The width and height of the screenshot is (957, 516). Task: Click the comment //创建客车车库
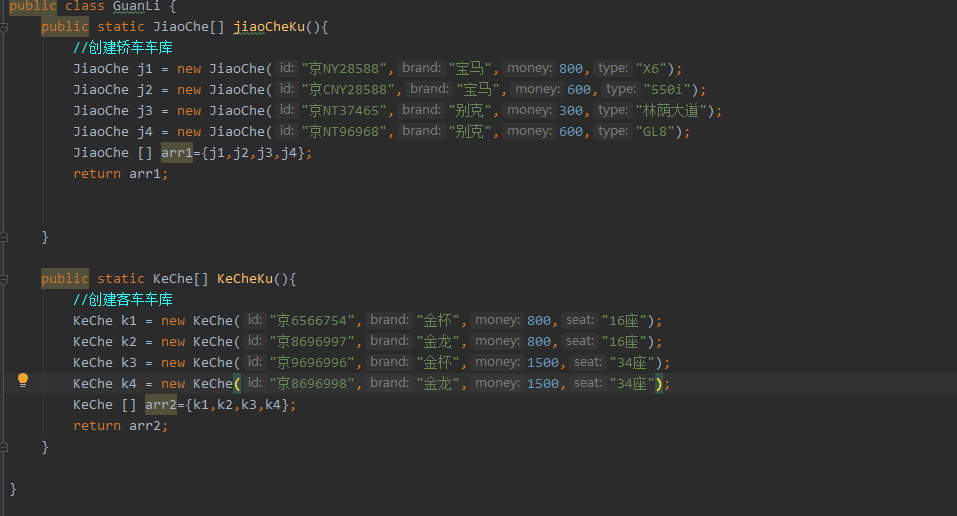click(x=123, y=299)
